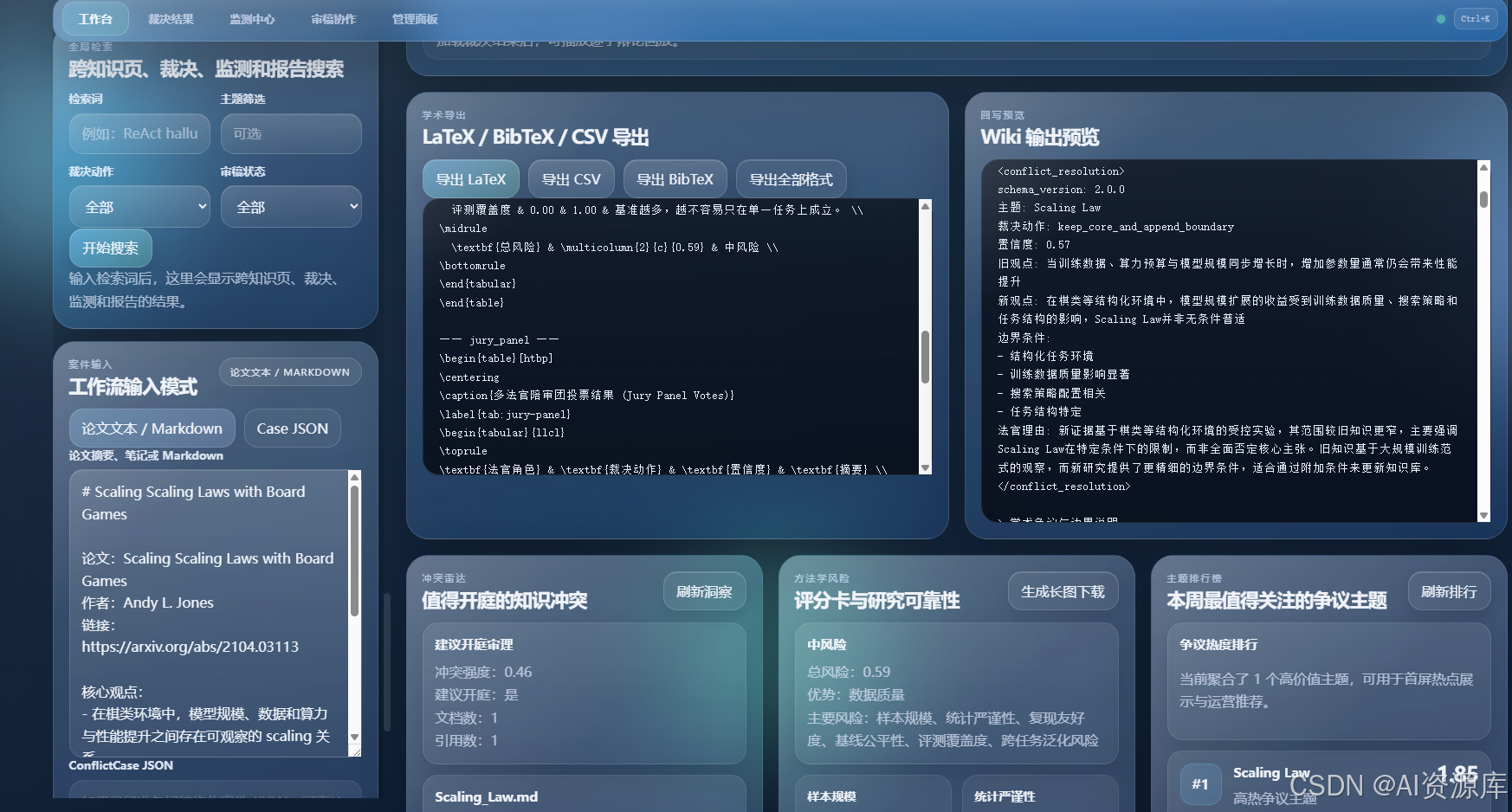Click the \label{tab:jury-panel} code line
1512x812 pixels.
(505, 415)
